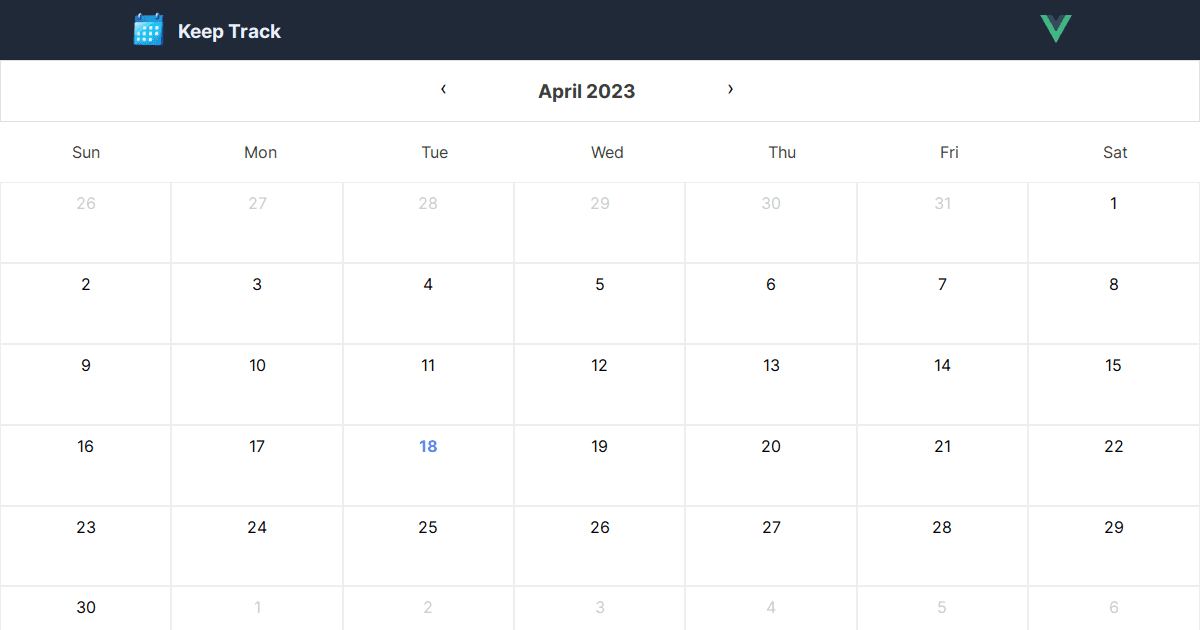Select the Sat weekday header

click(x=1115, y=152)
